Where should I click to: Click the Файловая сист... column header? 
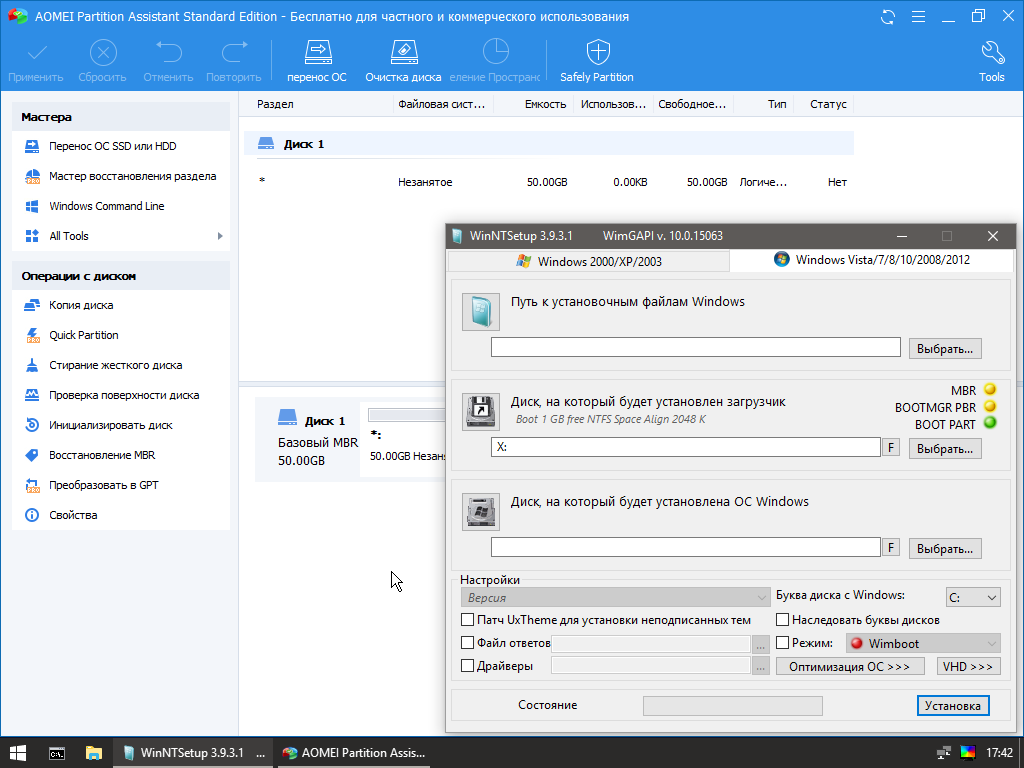pyautogui.click(x=441, y=104)
